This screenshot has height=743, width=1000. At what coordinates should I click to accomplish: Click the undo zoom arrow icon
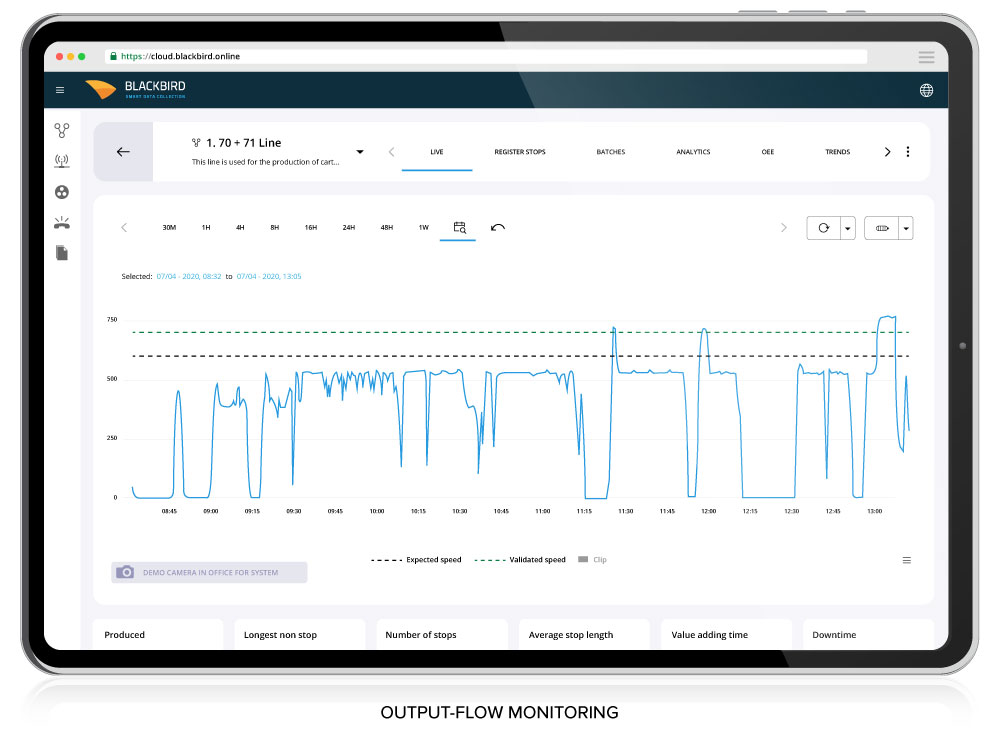point(497,227)
